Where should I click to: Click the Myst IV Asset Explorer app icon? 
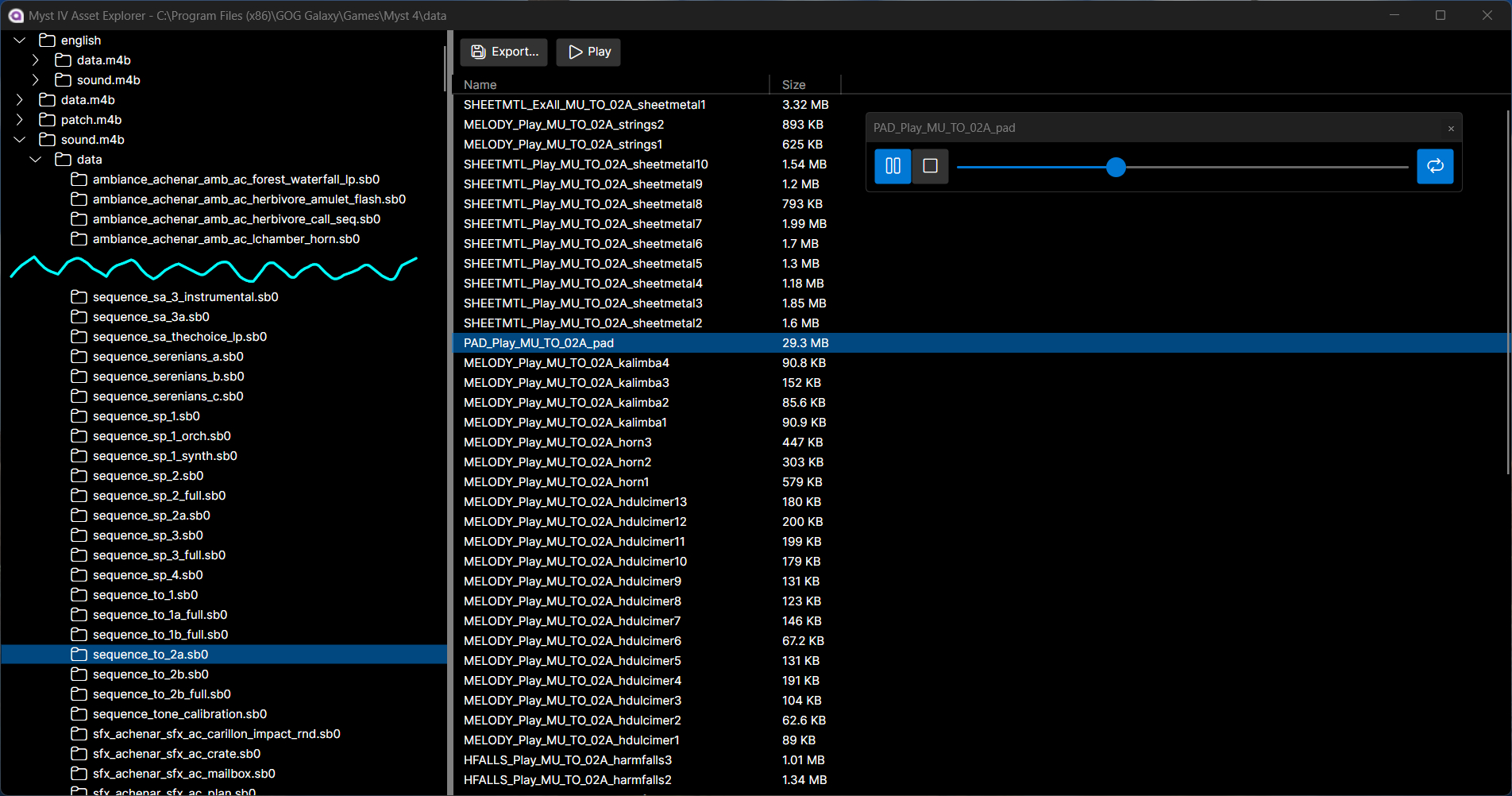click(x=16, y=15)
